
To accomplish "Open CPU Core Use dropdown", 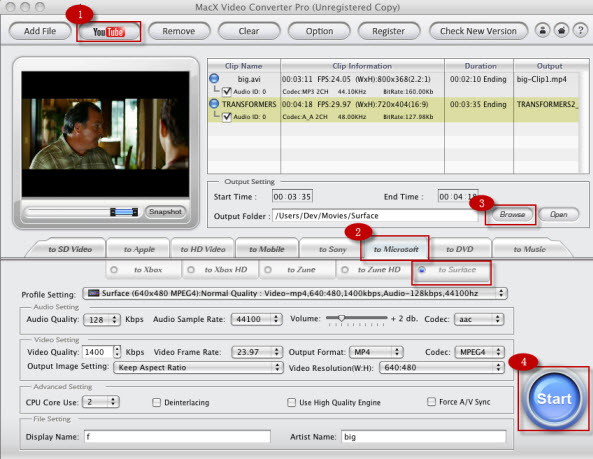I will [x=101, y=402].
